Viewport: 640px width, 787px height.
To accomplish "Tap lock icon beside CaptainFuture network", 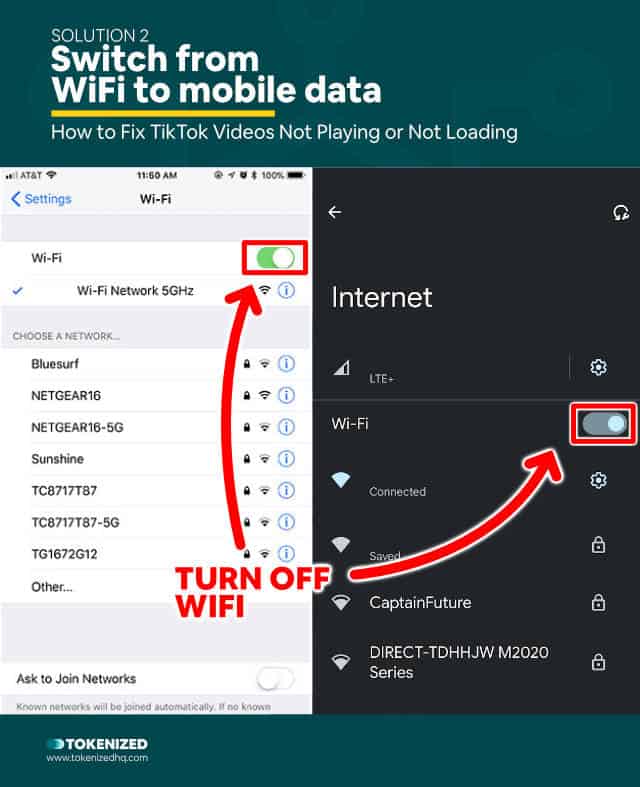I will pos(598,602).
